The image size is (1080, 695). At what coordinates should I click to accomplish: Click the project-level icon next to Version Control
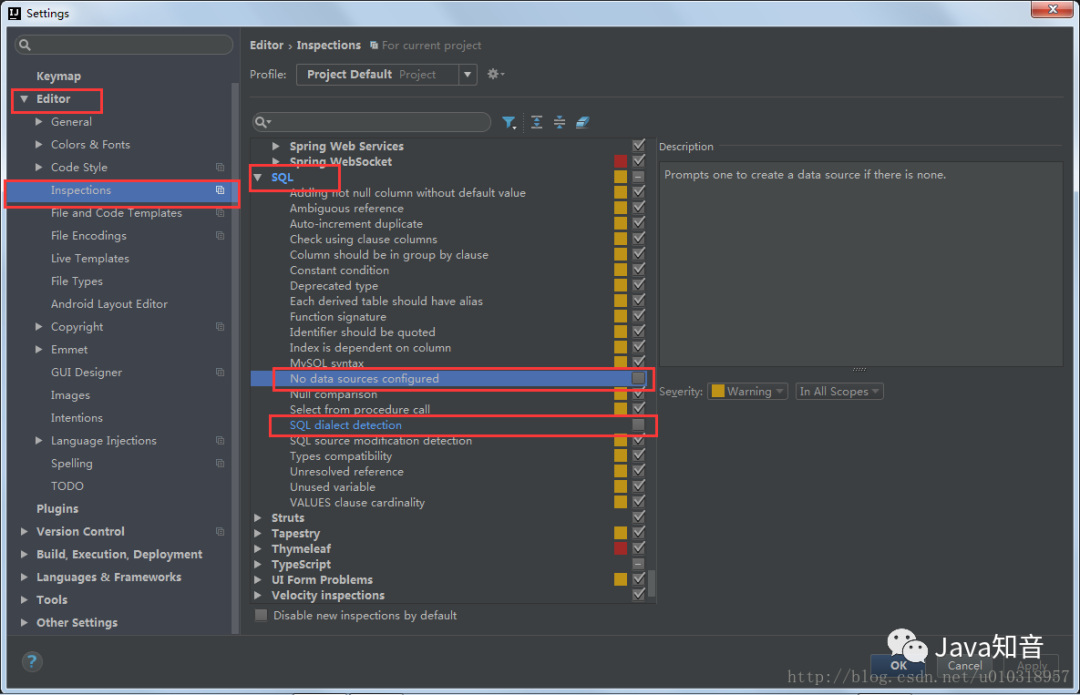tap(220, 531)
